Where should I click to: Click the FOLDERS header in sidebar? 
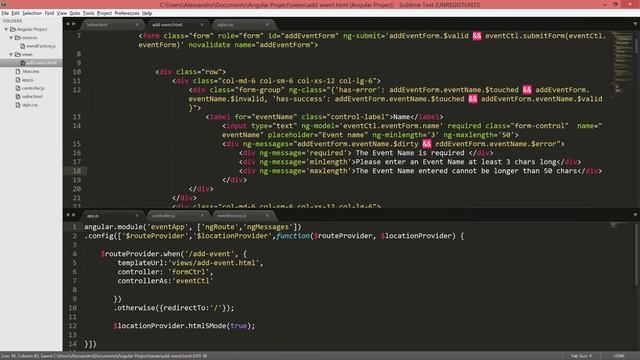point(13,21)
